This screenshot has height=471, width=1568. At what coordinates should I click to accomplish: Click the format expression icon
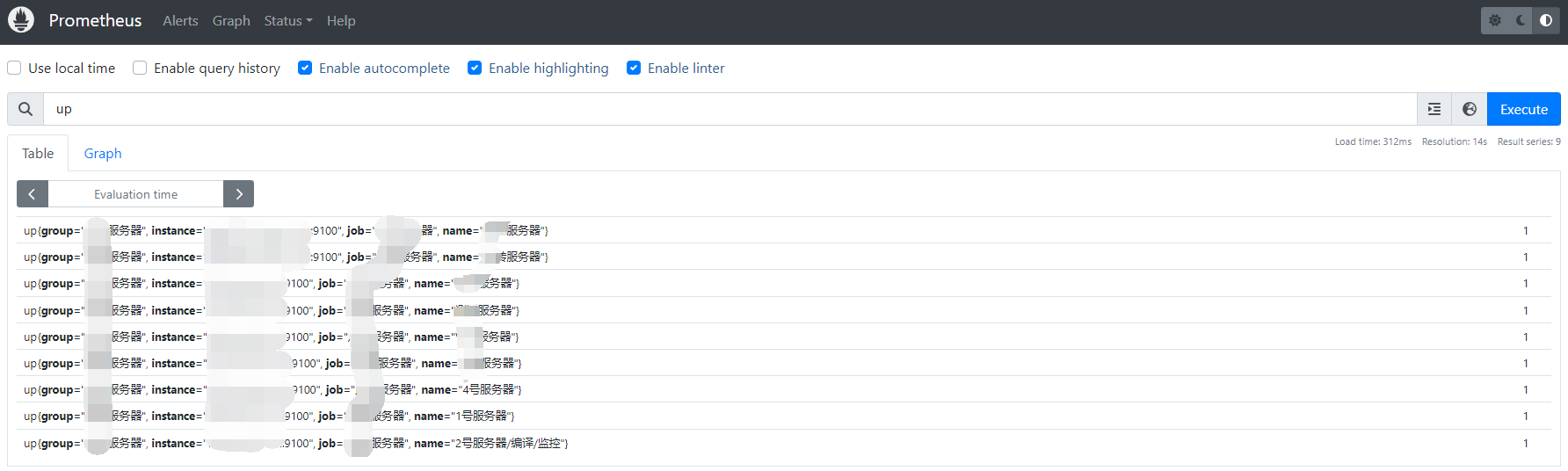click(x=1434, y=109)
